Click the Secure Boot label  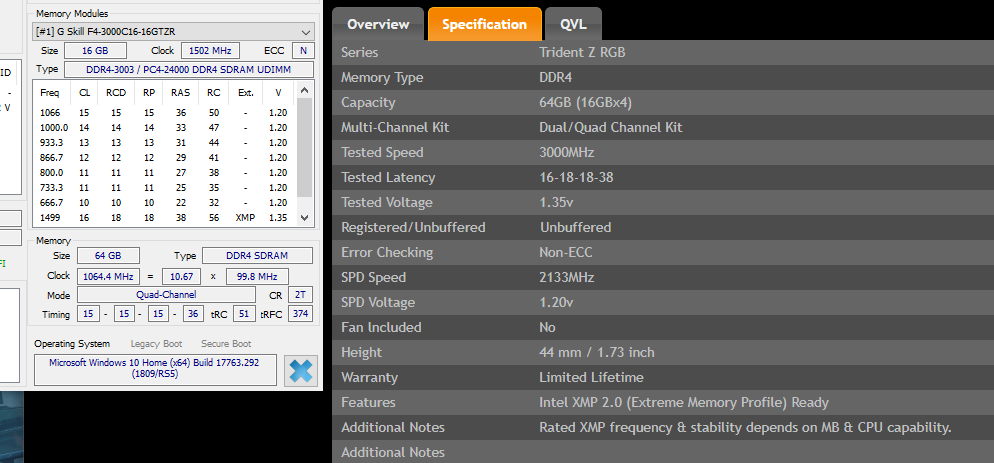(x=226, y=344)
